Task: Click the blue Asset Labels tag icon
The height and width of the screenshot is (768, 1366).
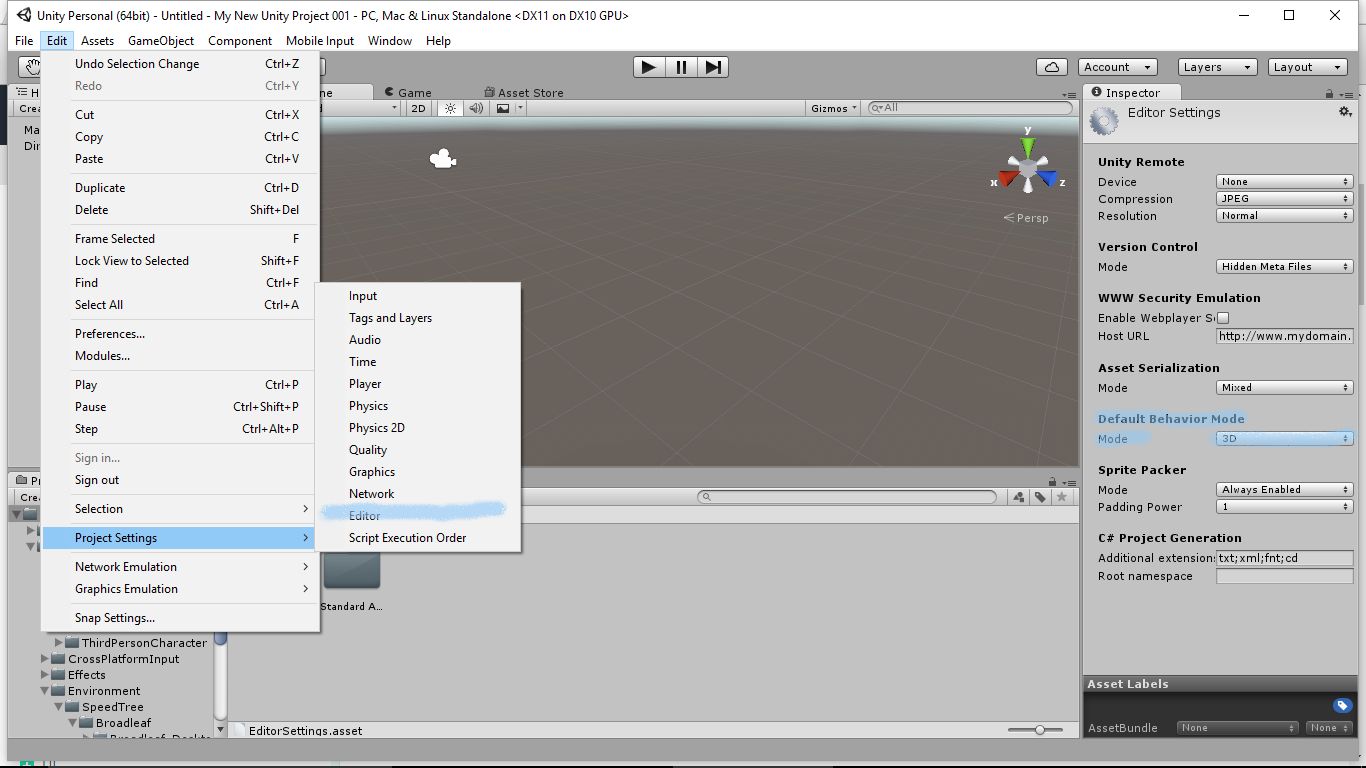Action: (x=1342, y=704)
